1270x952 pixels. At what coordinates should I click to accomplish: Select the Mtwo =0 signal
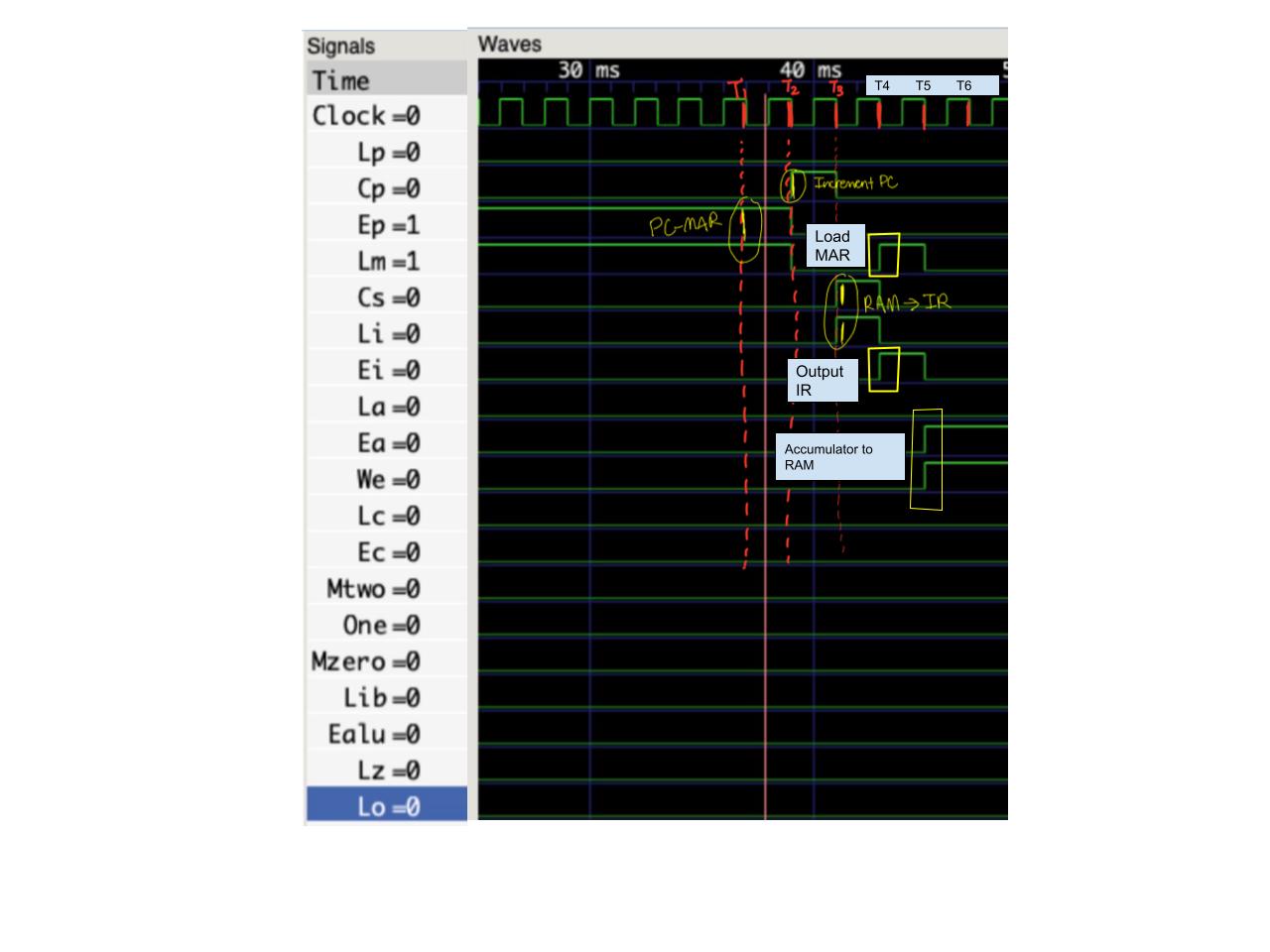[x=387, y=589]
